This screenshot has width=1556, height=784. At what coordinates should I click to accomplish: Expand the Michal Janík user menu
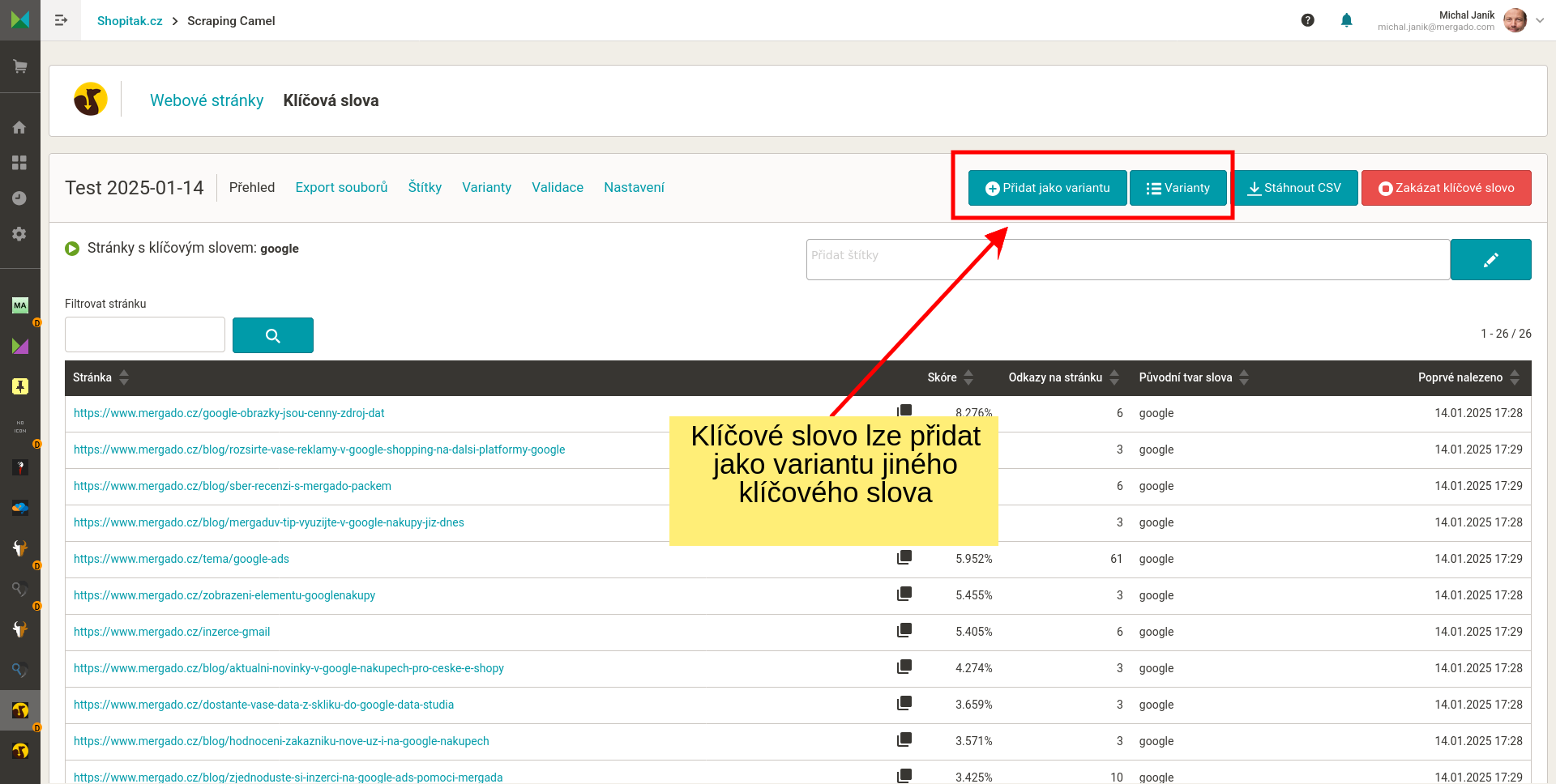1538,20
